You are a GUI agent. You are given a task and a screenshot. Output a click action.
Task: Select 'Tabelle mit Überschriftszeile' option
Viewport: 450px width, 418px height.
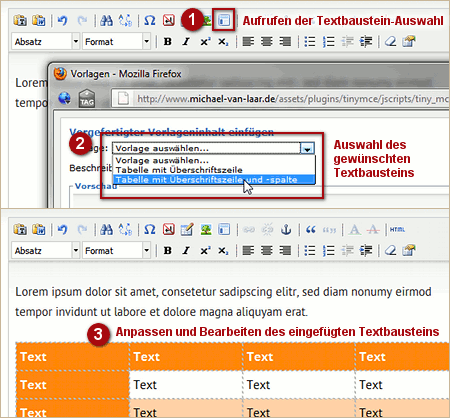[214, 170]
